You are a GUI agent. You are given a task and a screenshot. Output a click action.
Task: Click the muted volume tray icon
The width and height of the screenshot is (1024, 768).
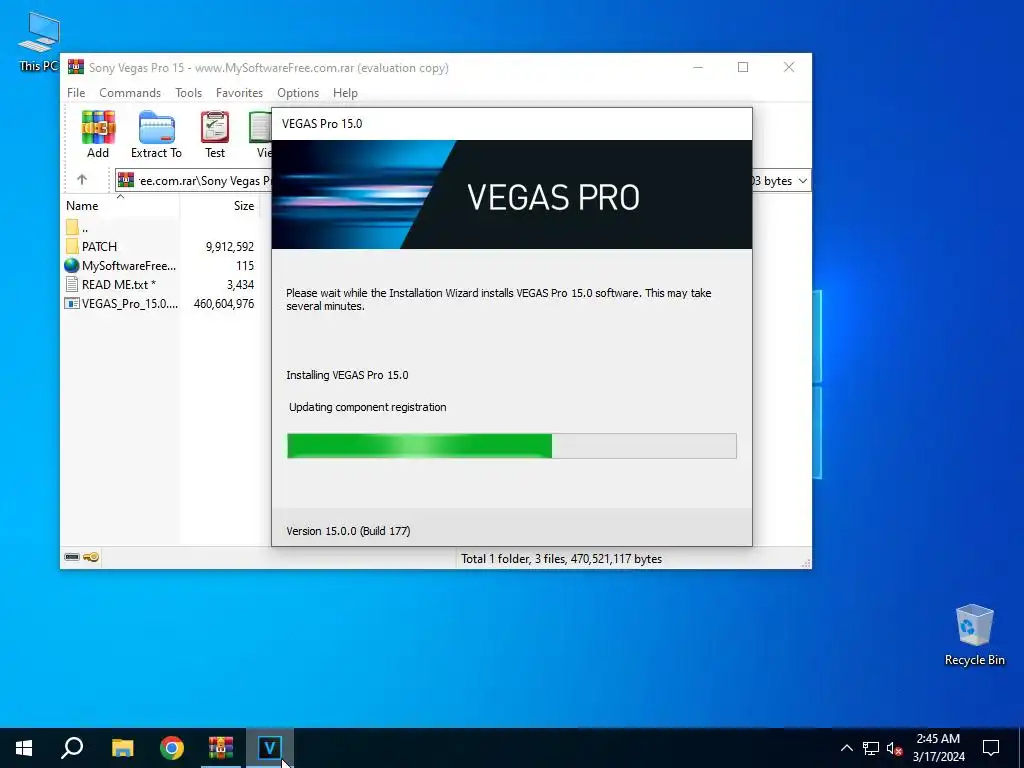894,748
